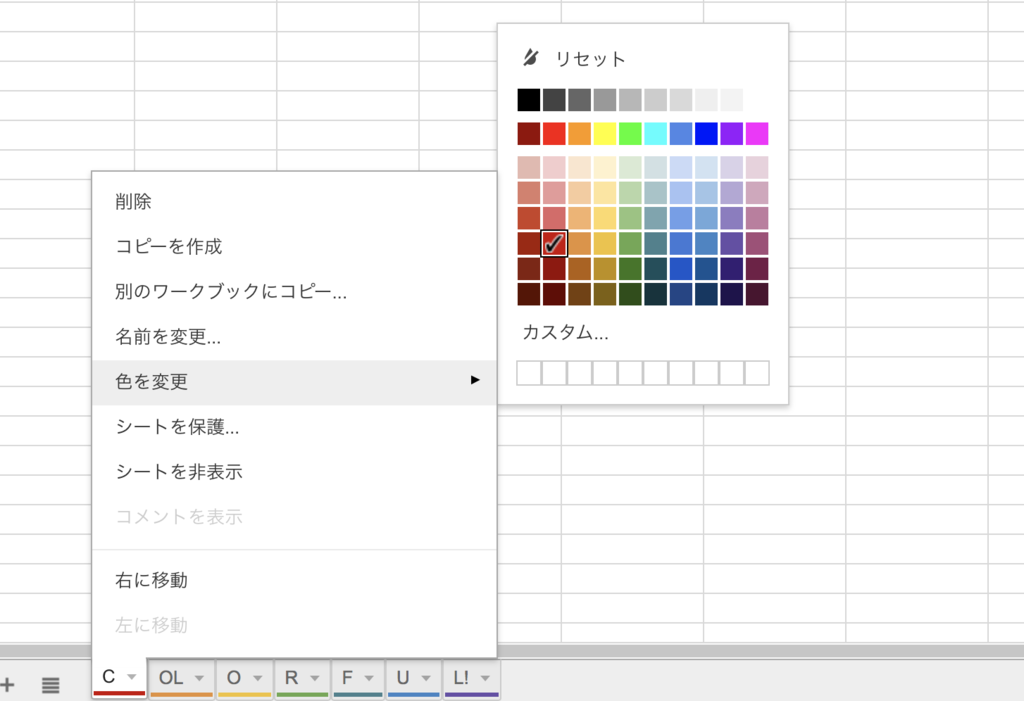Pick the black color swatch

click(x=529, y=100)
